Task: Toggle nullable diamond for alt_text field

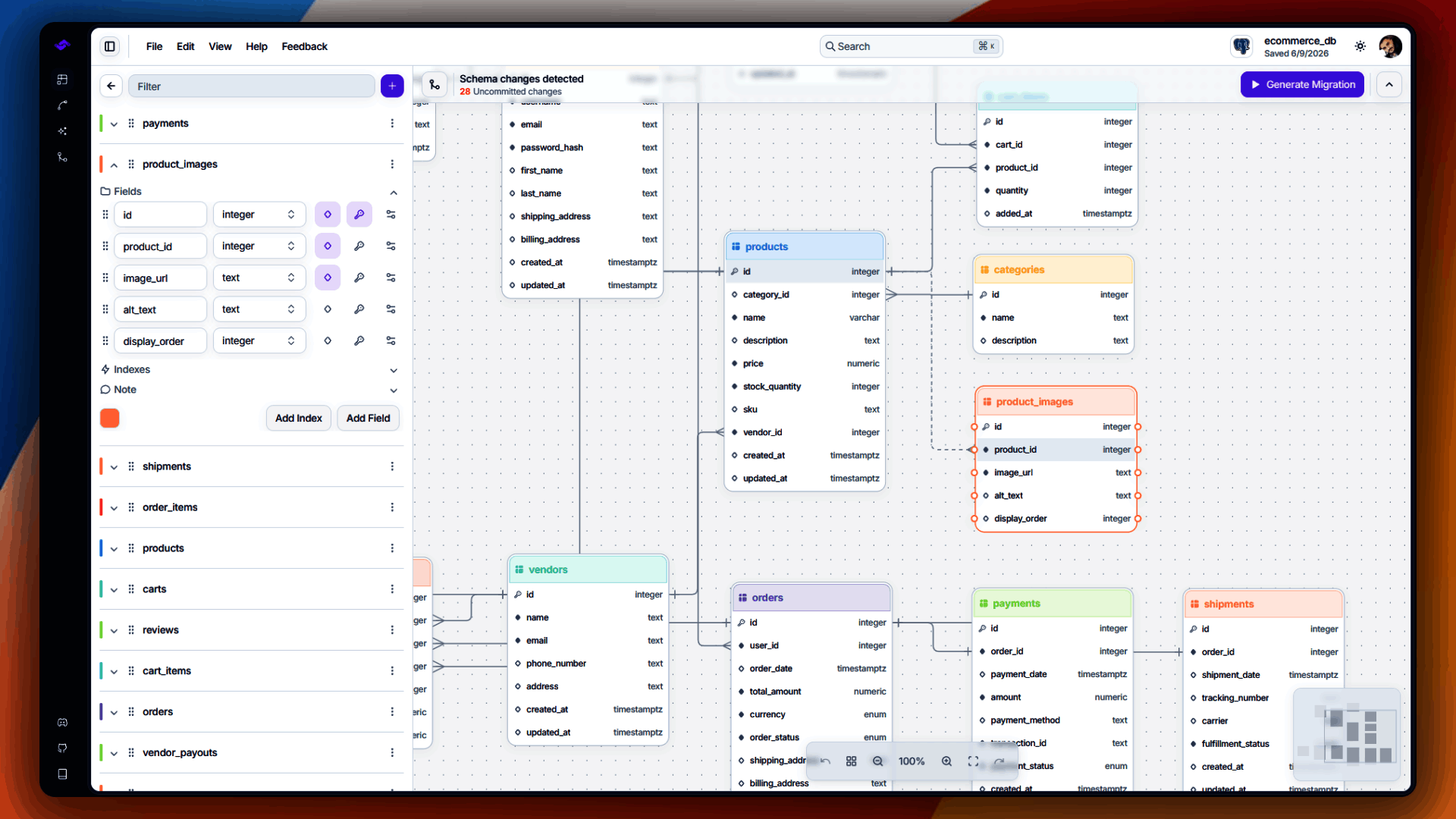Action: (x=328, y=309)
